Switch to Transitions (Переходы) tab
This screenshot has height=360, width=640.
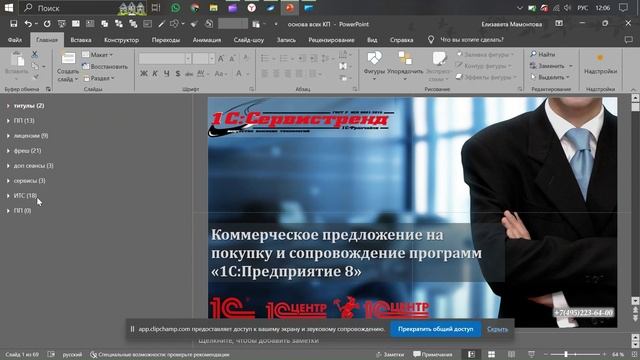[166, 40]
